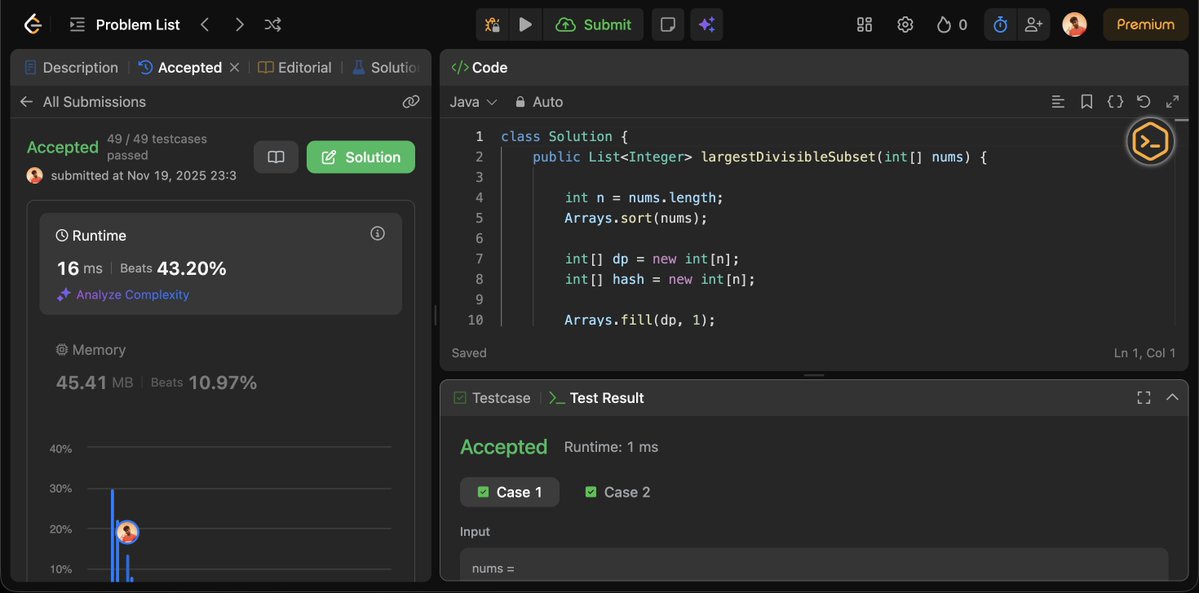Image resolution: width=1199 pixels, height=593 pixels.
Task: Run the code with play button
Action: (x=525, y=24)
